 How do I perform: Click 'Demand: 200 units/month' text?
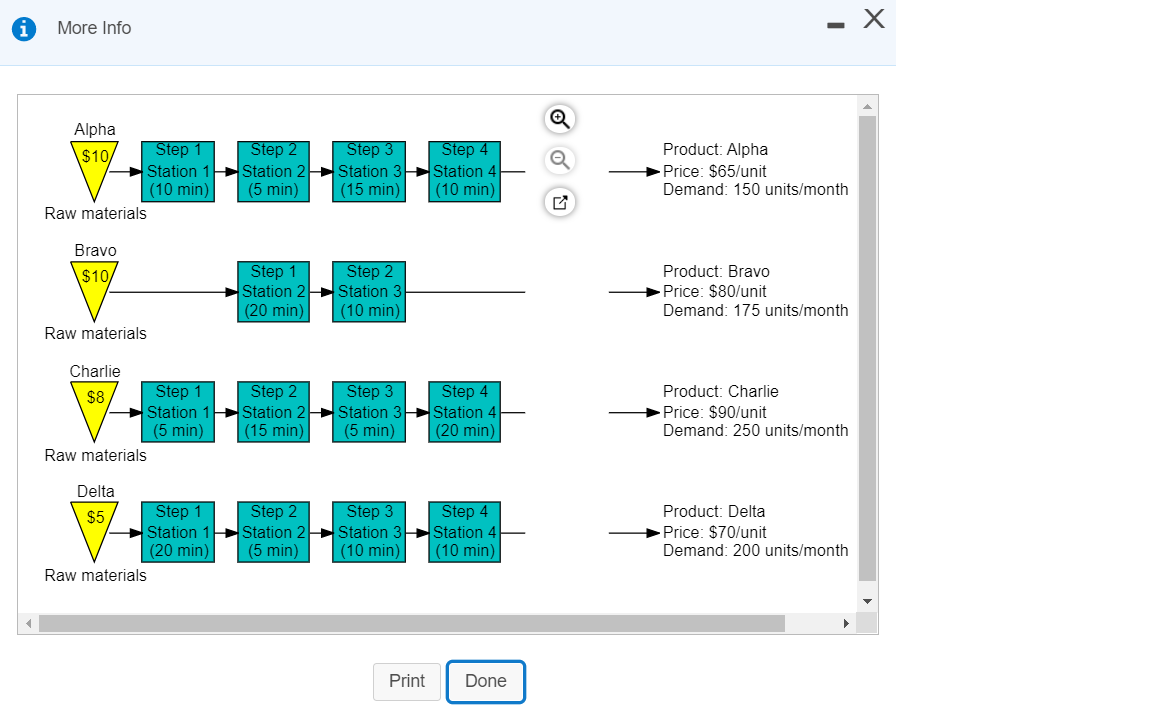click(755, 551)
